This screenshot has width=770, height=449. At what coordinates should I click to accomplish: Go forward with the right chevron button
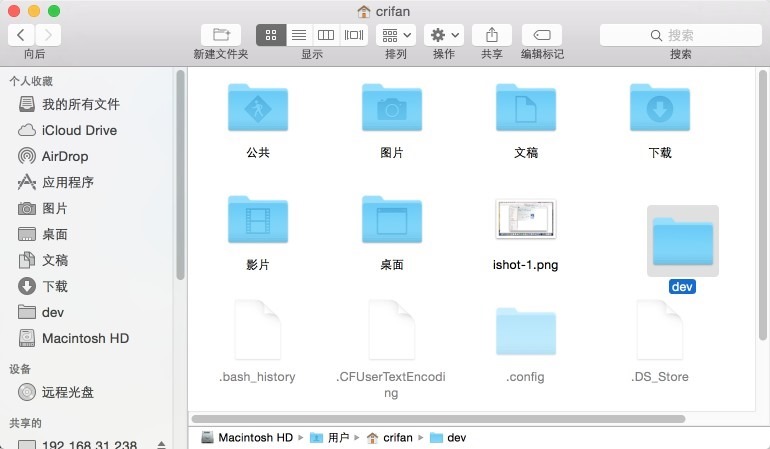pos(48,35)
